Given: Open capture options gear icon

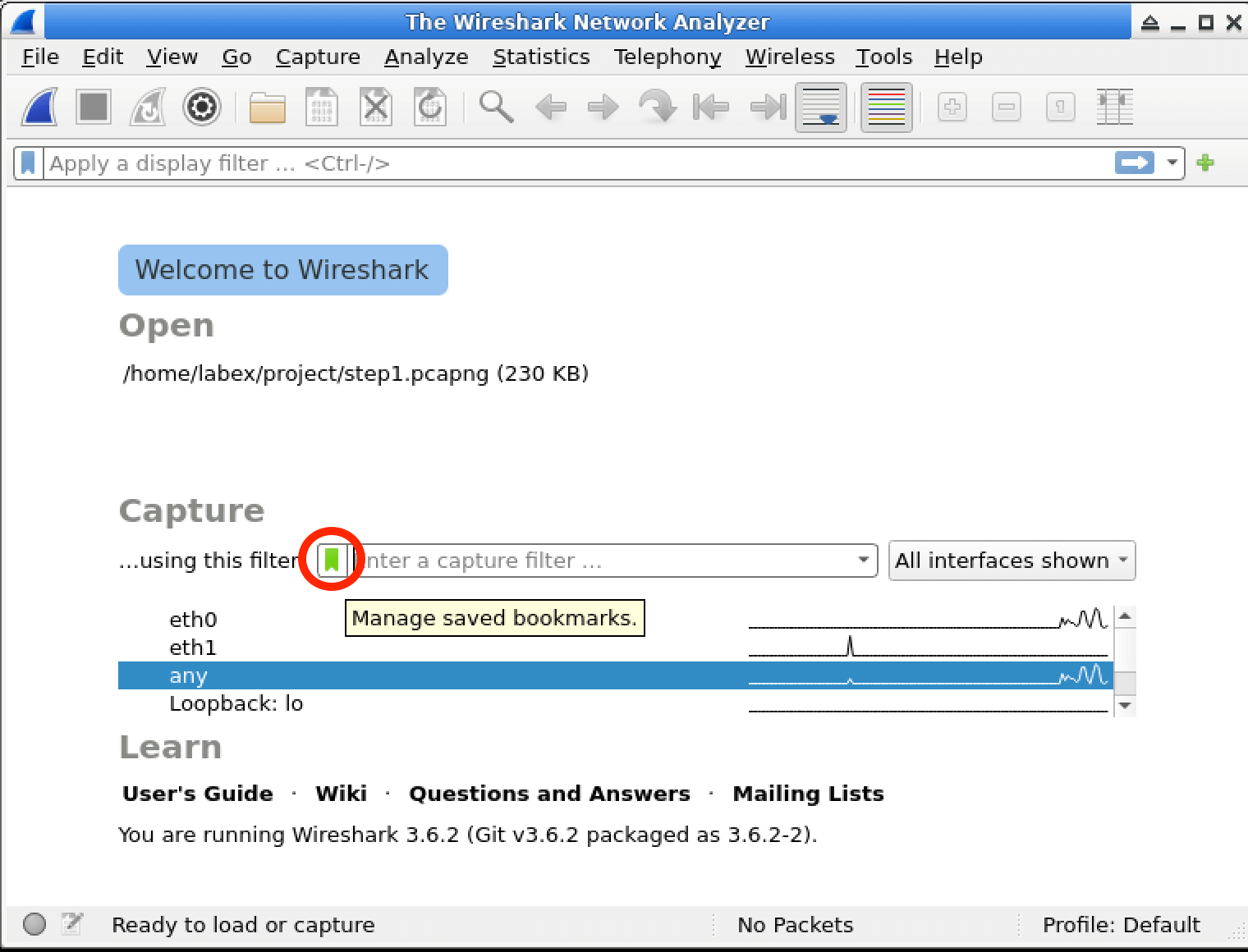Looking at the screenshot, I should [202, 107].
